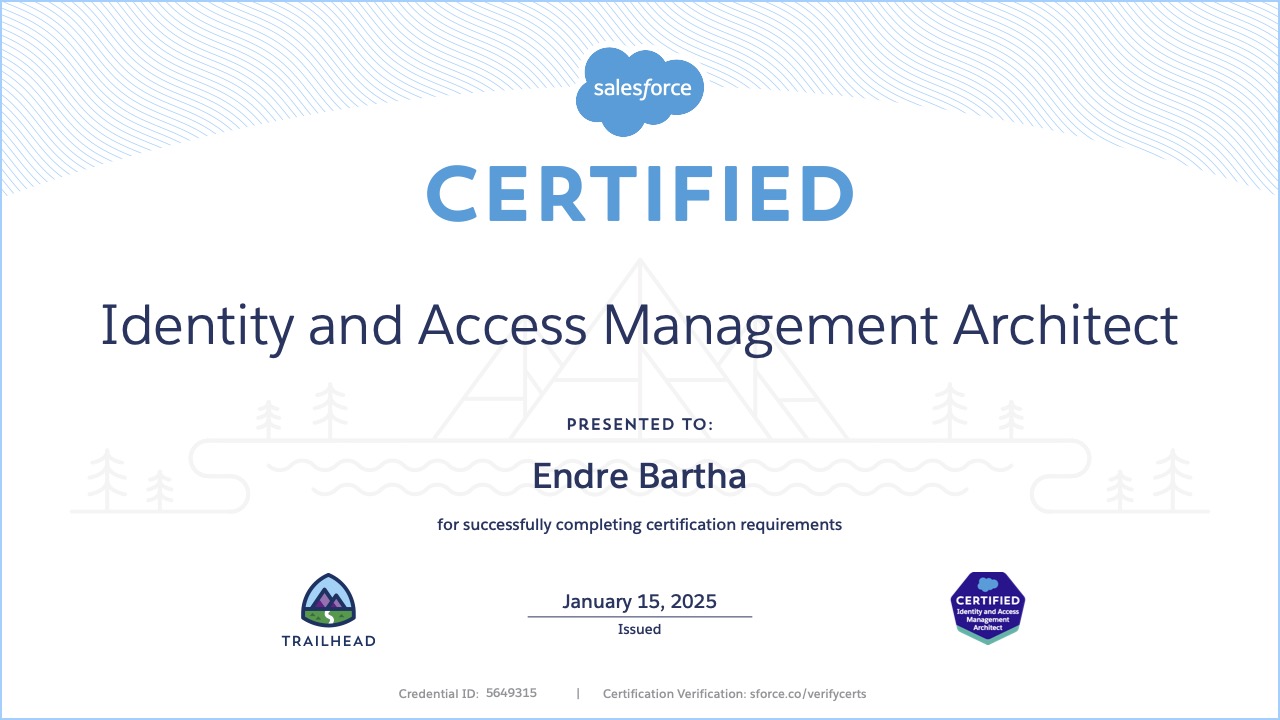Select the issued date January 15, 2025

(x=640, y=601)
